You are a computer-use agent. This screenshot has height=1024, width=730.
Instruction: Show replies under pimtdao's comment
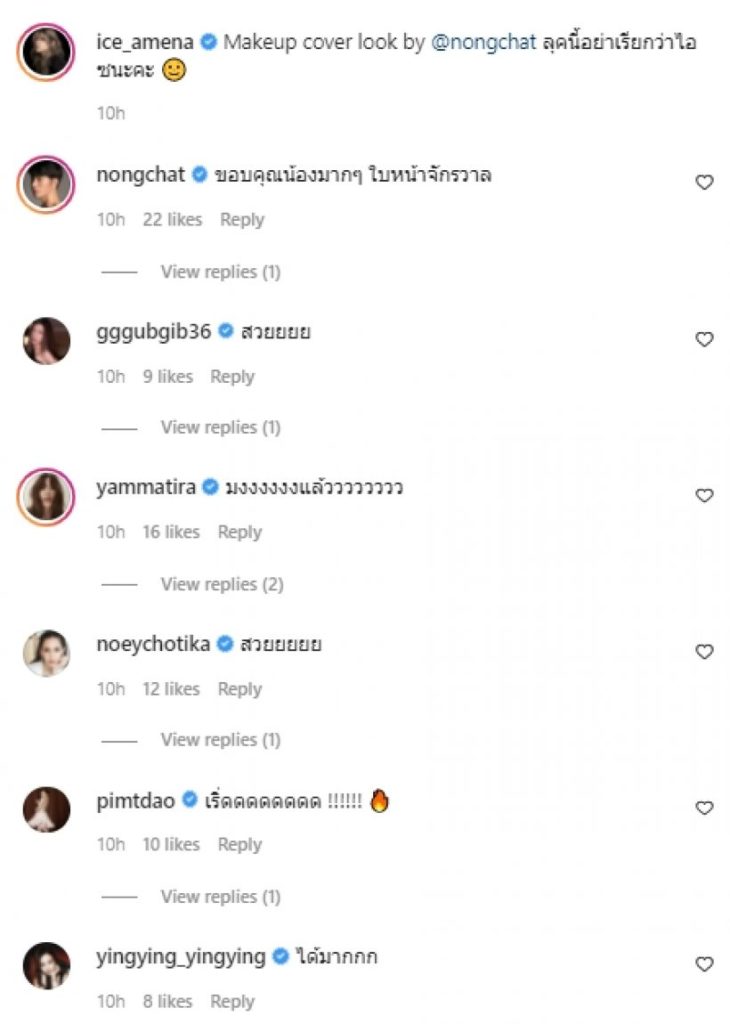point(220,897)
